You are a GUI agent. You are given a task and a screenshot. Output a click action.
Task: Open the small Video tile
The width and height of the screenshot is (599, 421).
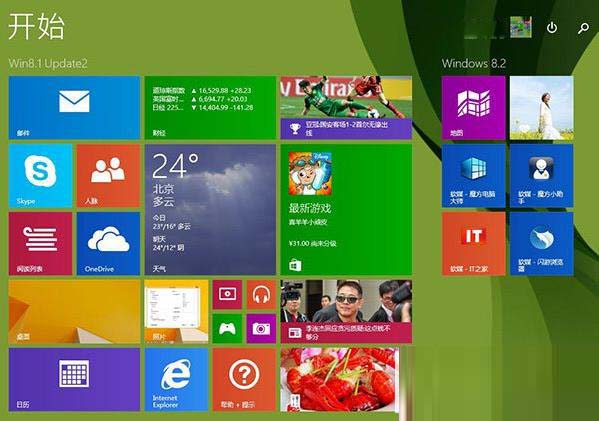coord(227,295)
